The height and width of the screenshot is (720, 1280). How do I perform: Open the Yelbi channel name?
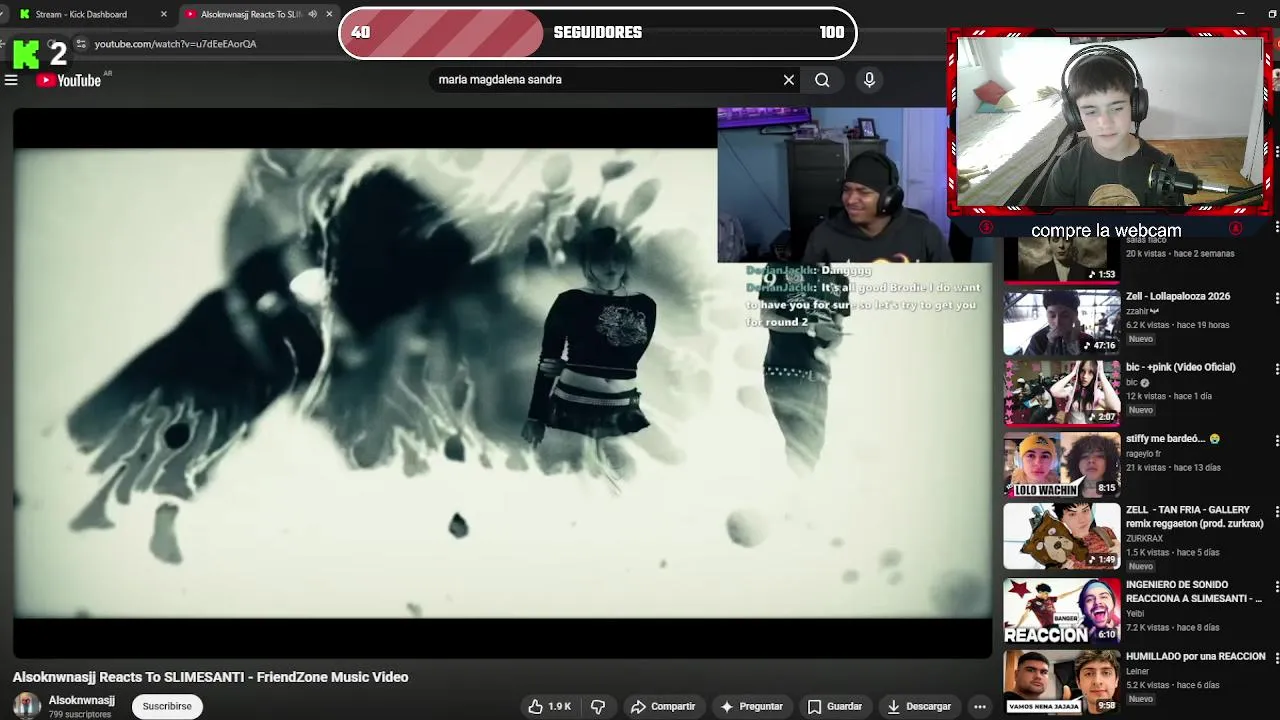[1135, 614]
